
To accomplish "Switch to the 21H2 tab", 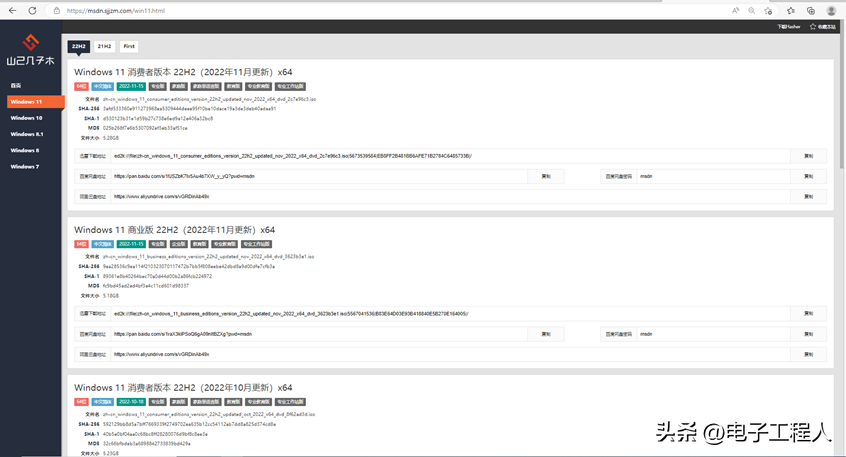I will tap(104, 46).
